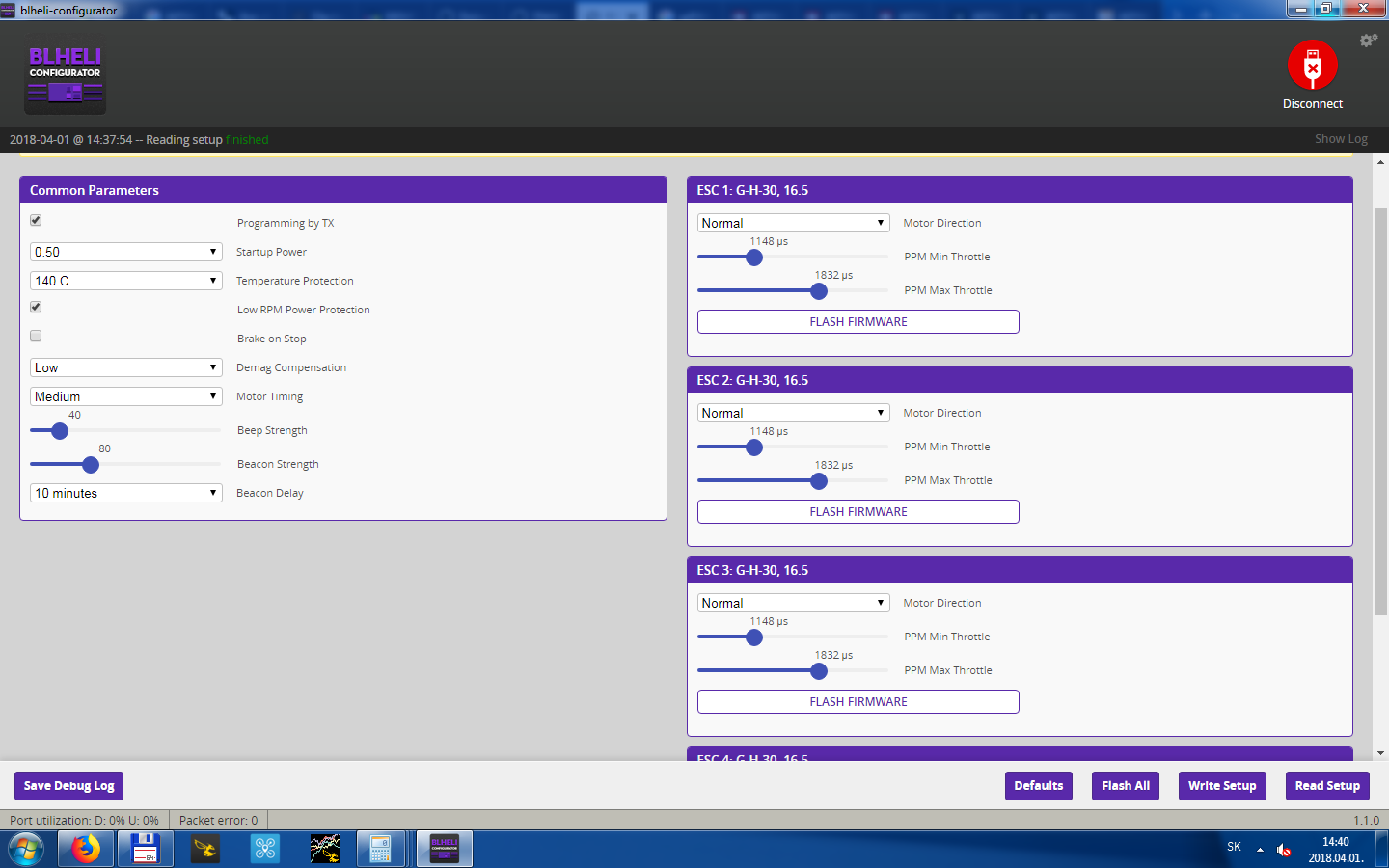
Task: Click the Read Setup button
Action: pos(1327,786)
